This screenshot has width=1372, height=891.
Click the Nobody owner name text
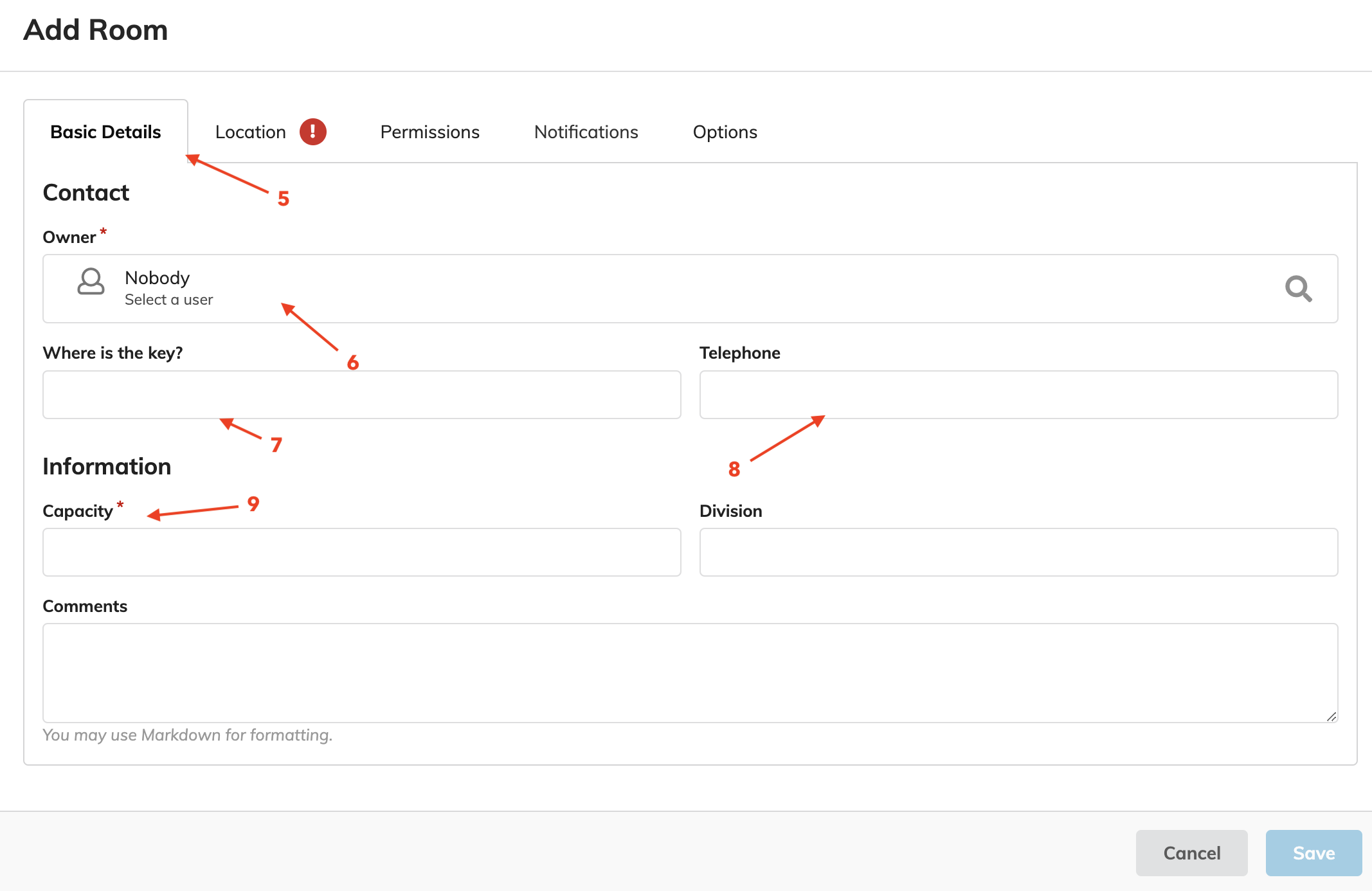(x=157, y=278)
